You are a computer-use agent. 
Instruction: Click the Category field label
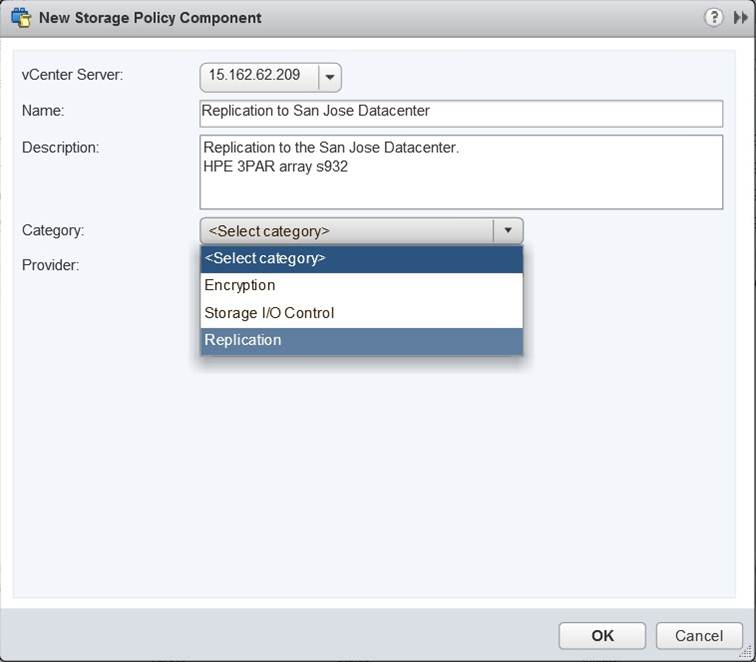[x=53, y=230]
